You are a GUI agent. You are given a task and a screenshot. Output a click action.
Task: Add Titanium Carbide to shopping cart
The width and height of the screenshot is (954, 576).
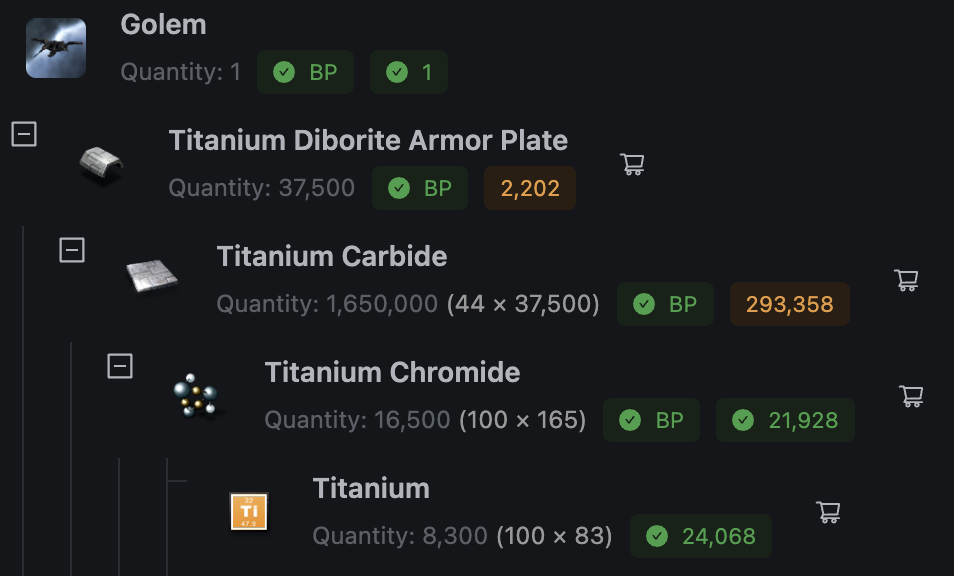click(x=906, y=280)
